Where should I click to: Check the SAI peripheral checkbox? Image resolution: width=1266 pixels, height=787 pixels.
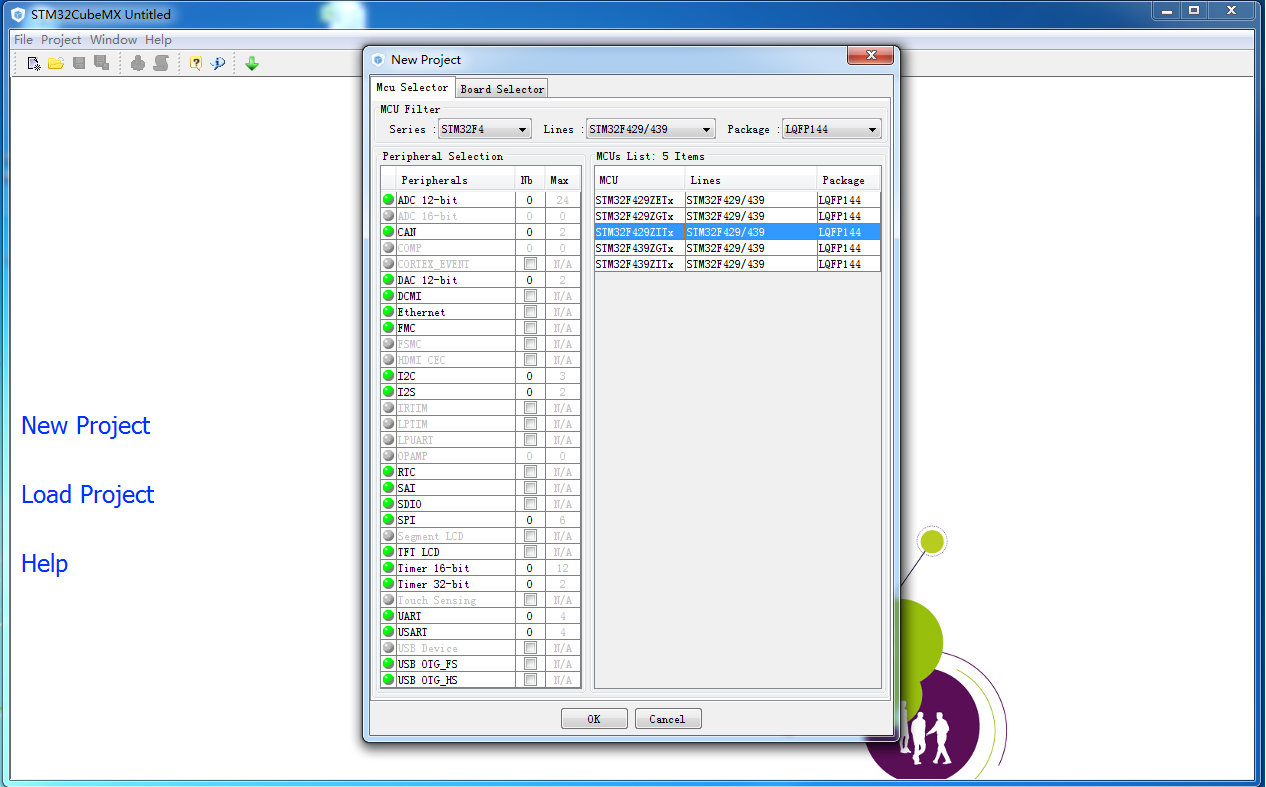click(x=530, y=488)
